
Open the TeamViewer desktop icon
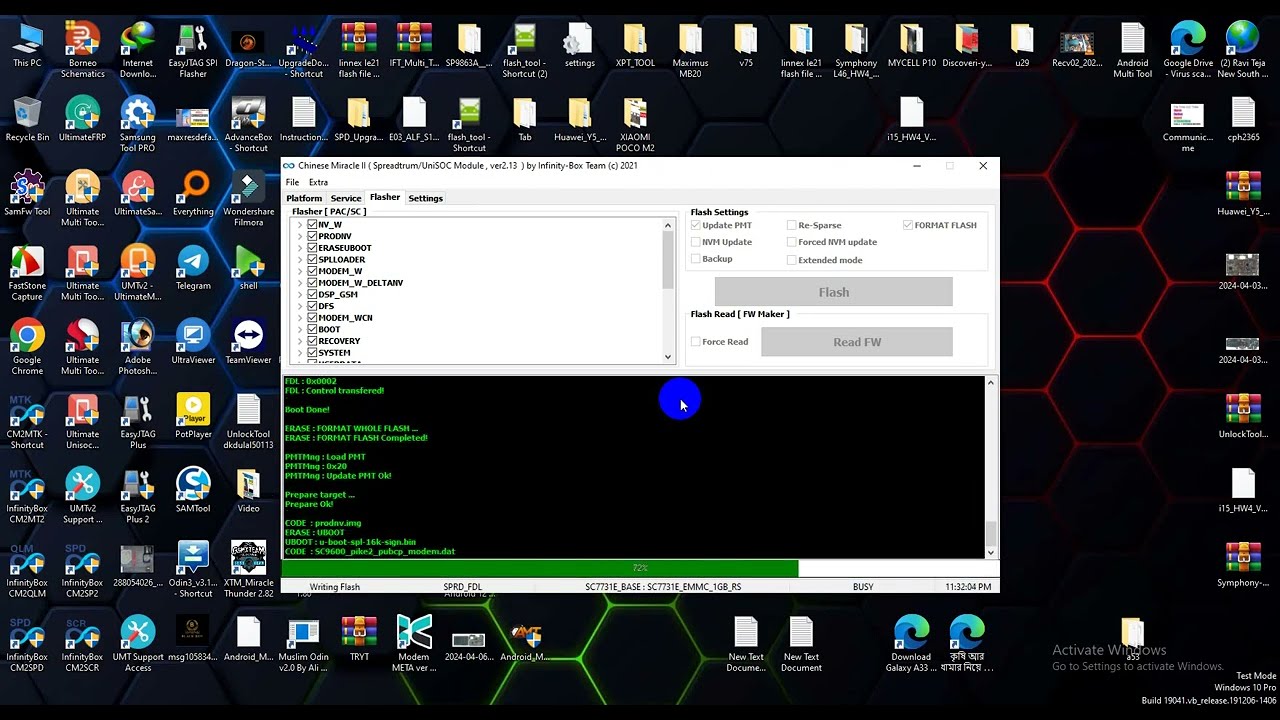[x=248, y=341]
